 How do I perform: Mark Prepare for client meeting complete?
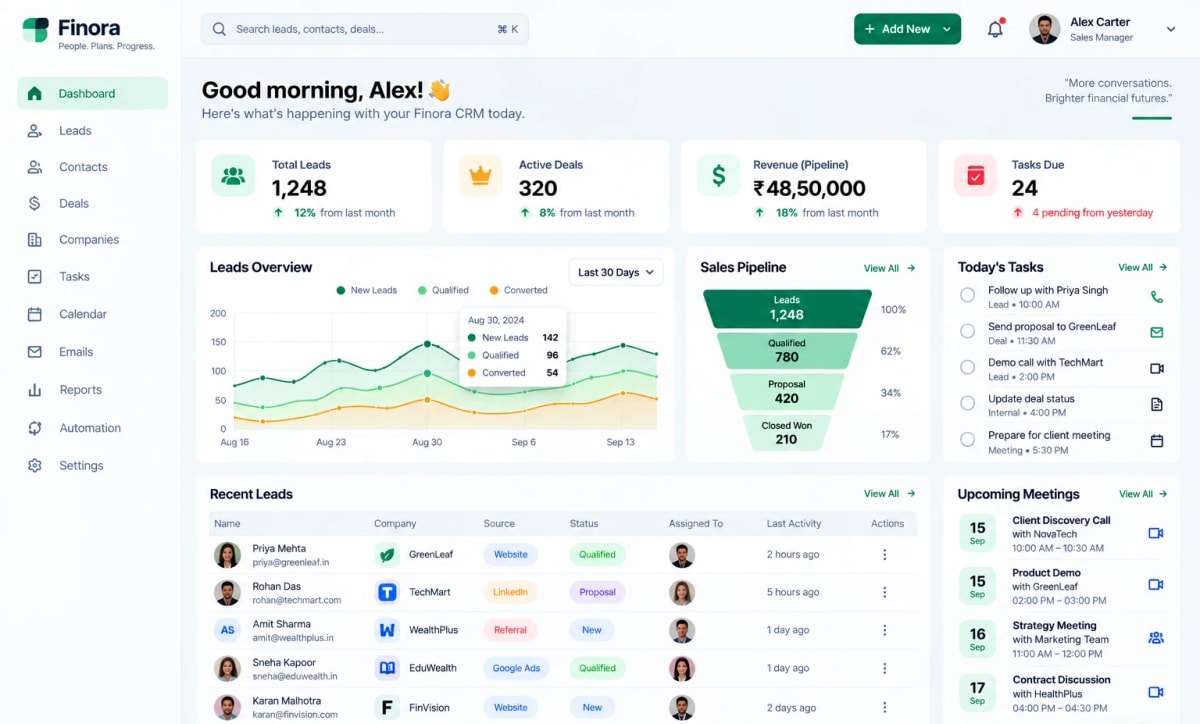tap(967, 439)
